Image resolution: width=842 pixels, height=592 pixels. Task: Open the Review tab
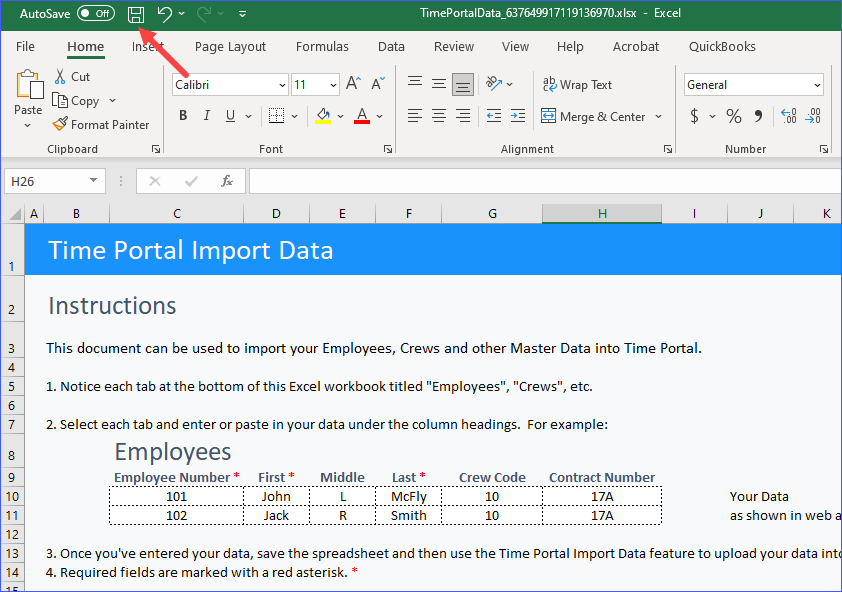point(454,47)
